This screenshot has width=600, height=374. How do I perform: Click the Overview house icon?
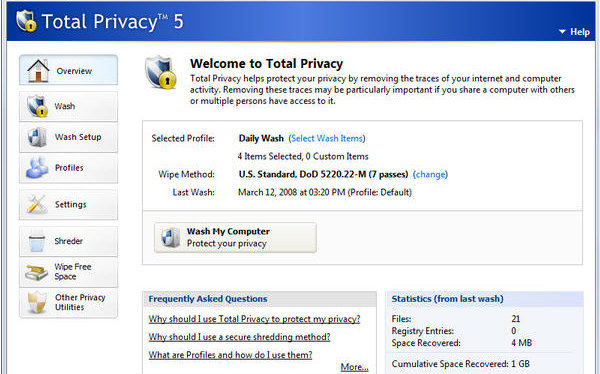[38, 70]
